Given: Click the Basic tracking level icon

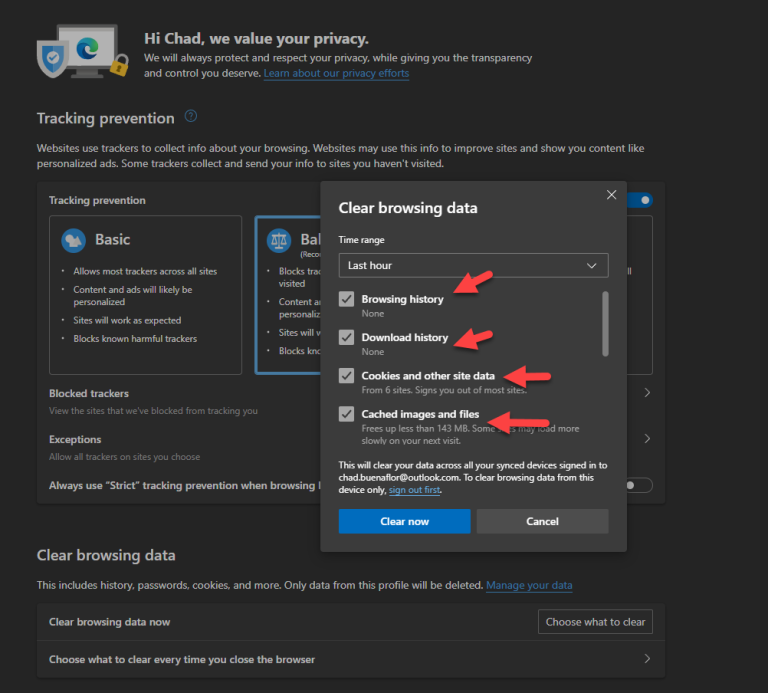Looking at the screenshot, I should point(73,240).
